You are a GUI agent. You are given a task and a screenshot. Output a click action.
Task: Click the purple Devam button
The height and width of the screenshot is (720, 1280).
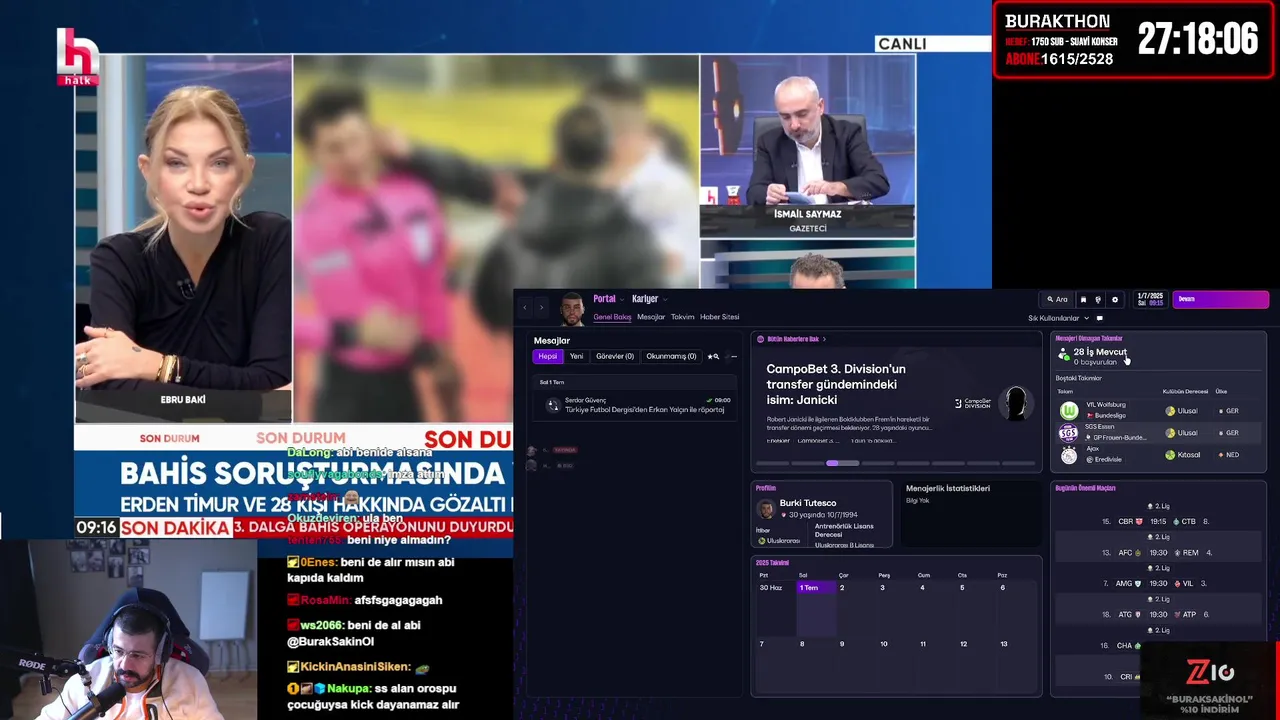click(1220, 299)
